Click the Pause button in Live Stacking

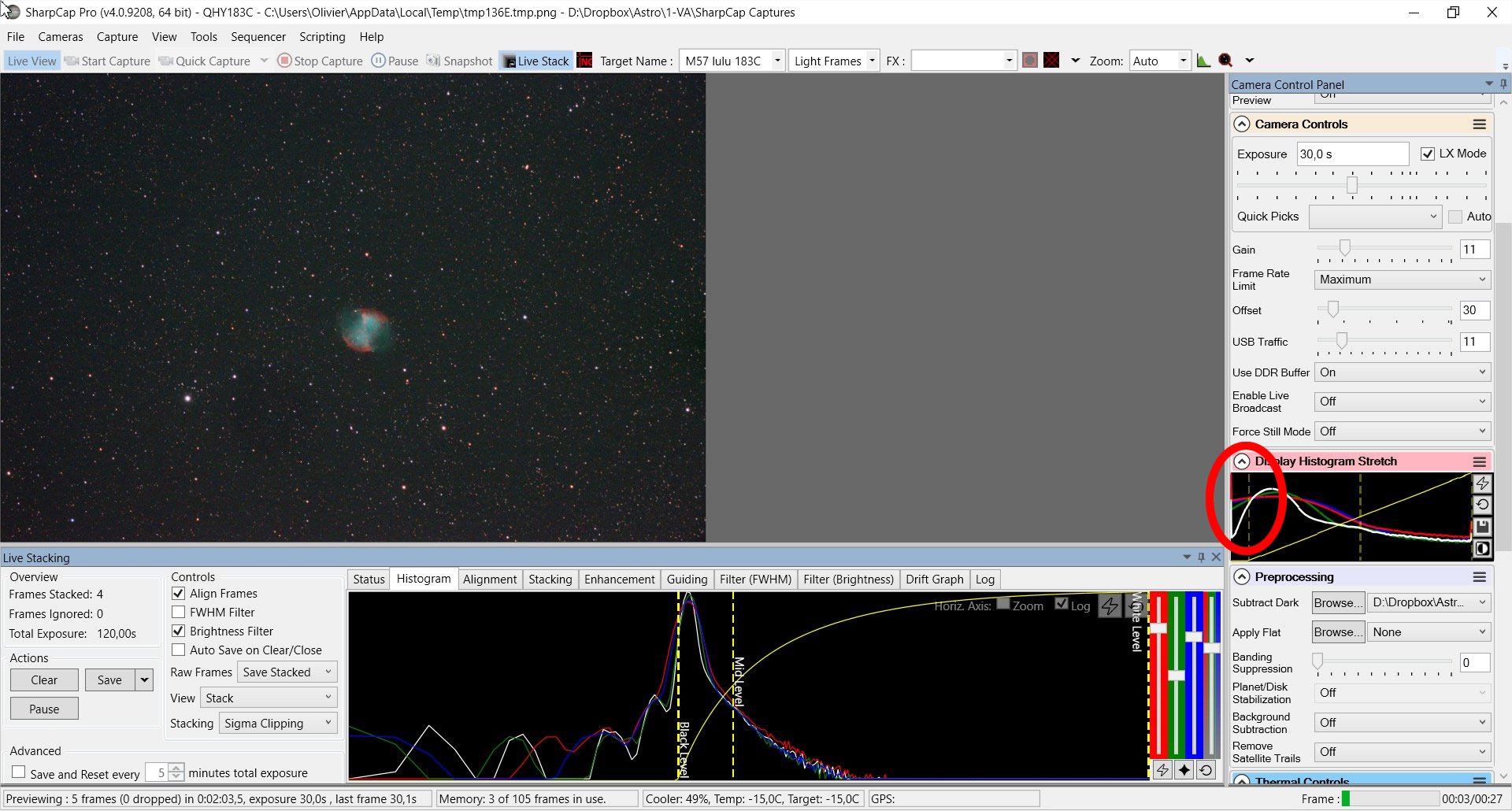[x=44, y=709]
